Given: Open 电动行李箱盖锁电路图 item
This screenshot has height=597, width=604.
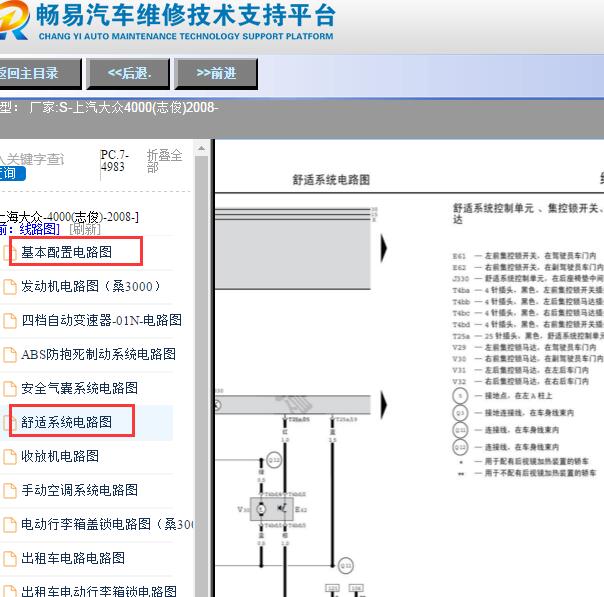Looking at the screenshot, I should [107, 524].
